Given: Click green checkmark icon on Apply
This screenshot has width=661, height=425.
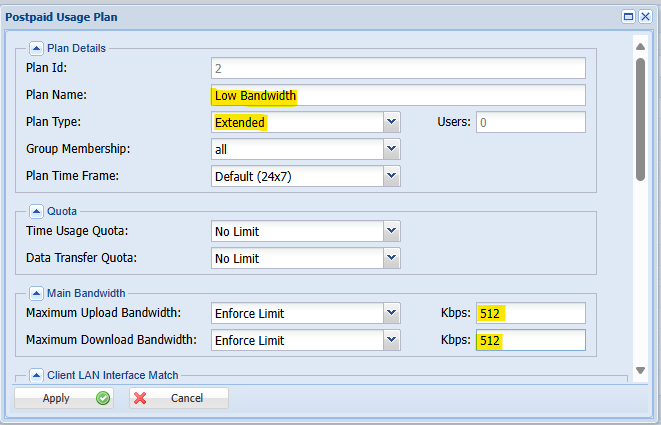Looking at the screenshot, I should click(x=103, y=398).
